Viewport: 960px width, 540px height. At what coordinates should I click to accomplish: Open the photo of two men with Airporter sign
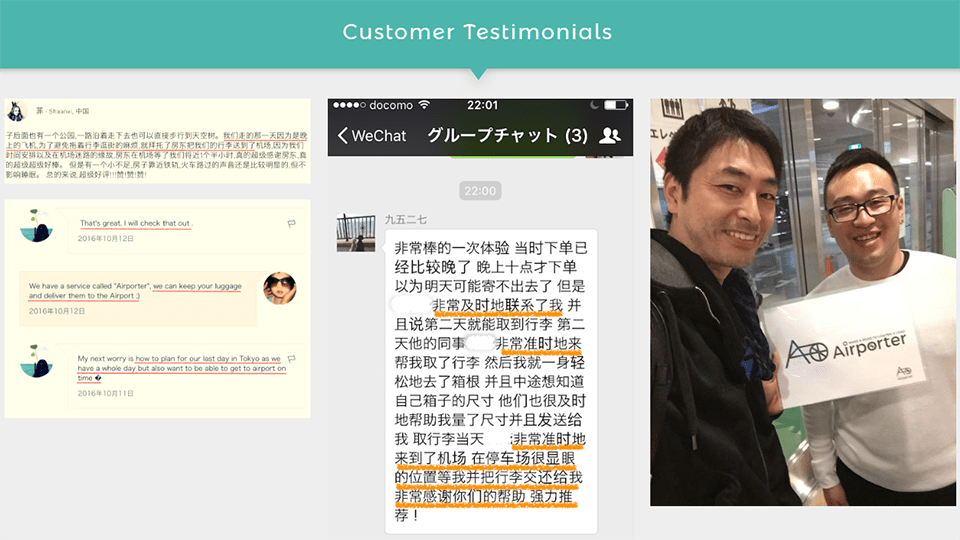click(x=803, y=302)
